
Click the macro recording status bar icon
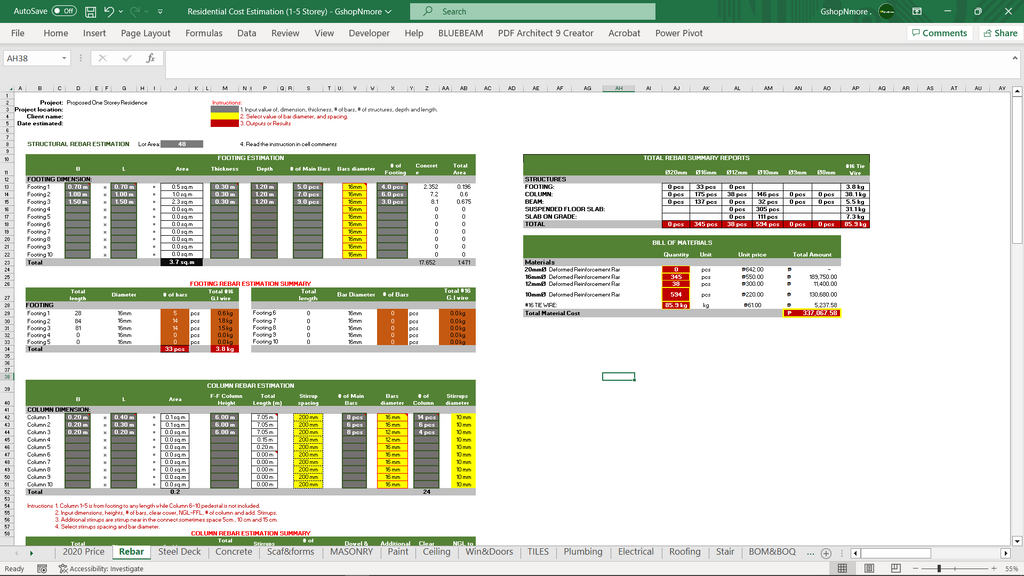(x=42, y=569)
